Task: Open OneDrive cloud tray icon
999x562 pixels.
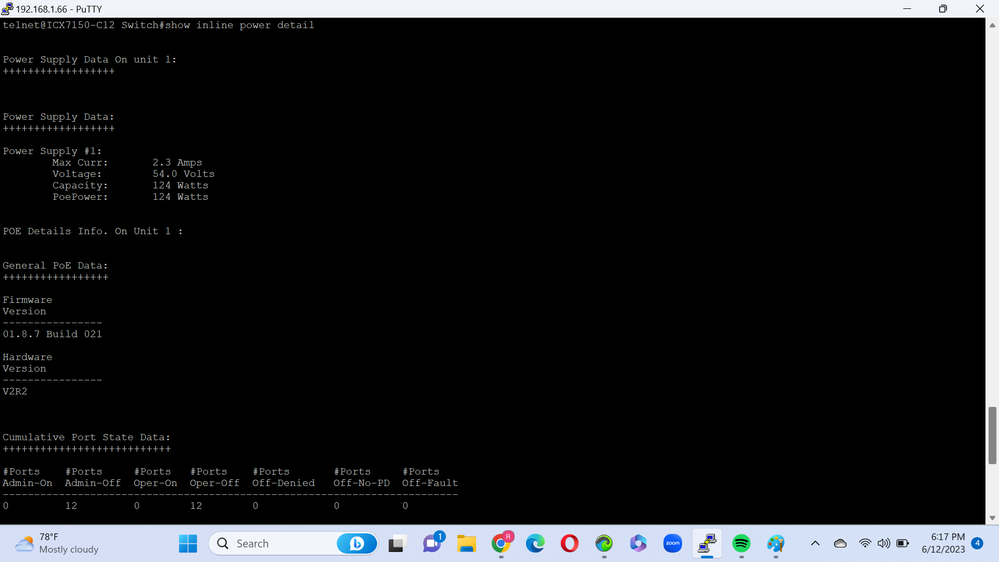Action: (840, 543)
